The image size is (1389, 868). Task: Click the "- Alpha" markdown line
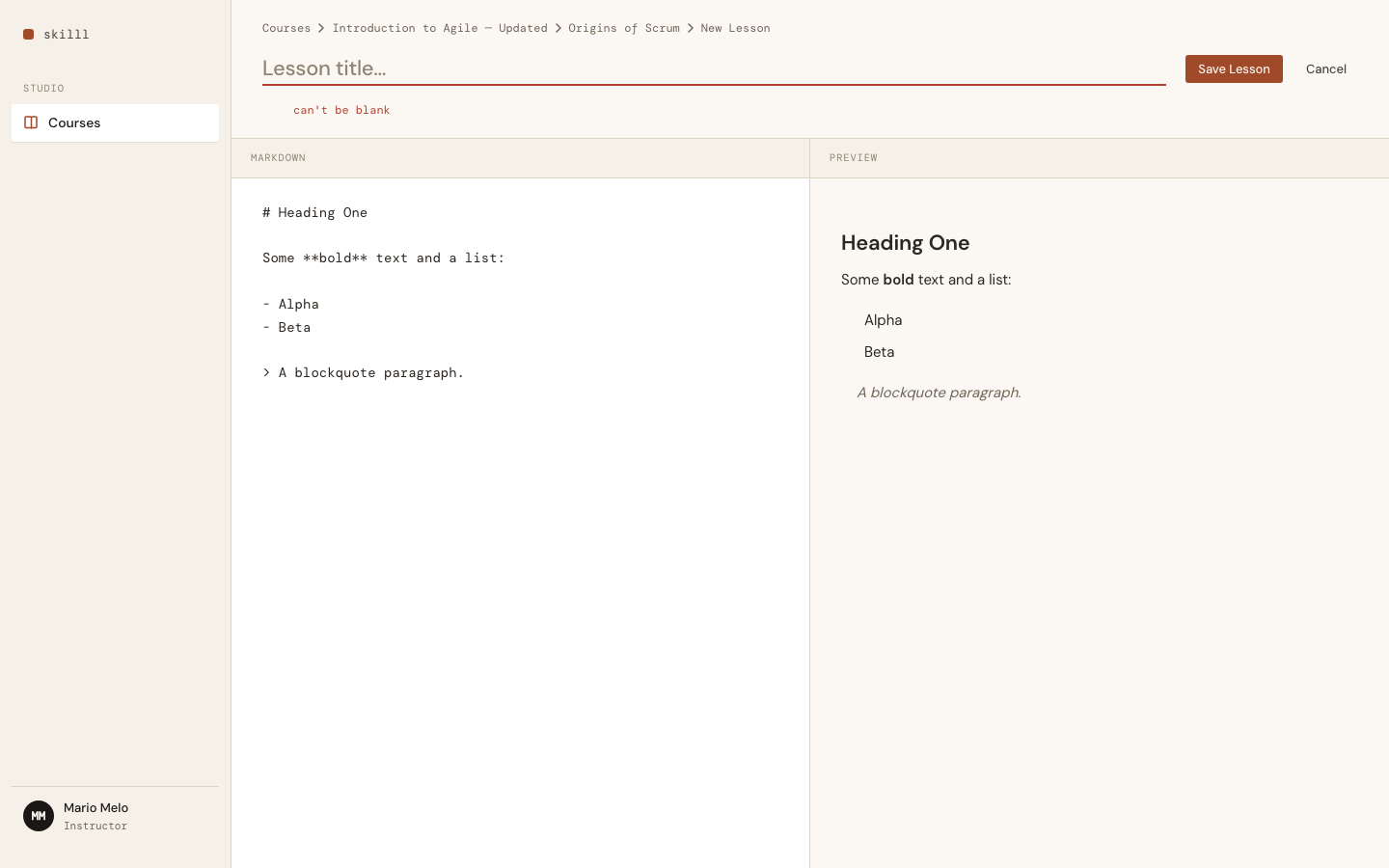290,304
